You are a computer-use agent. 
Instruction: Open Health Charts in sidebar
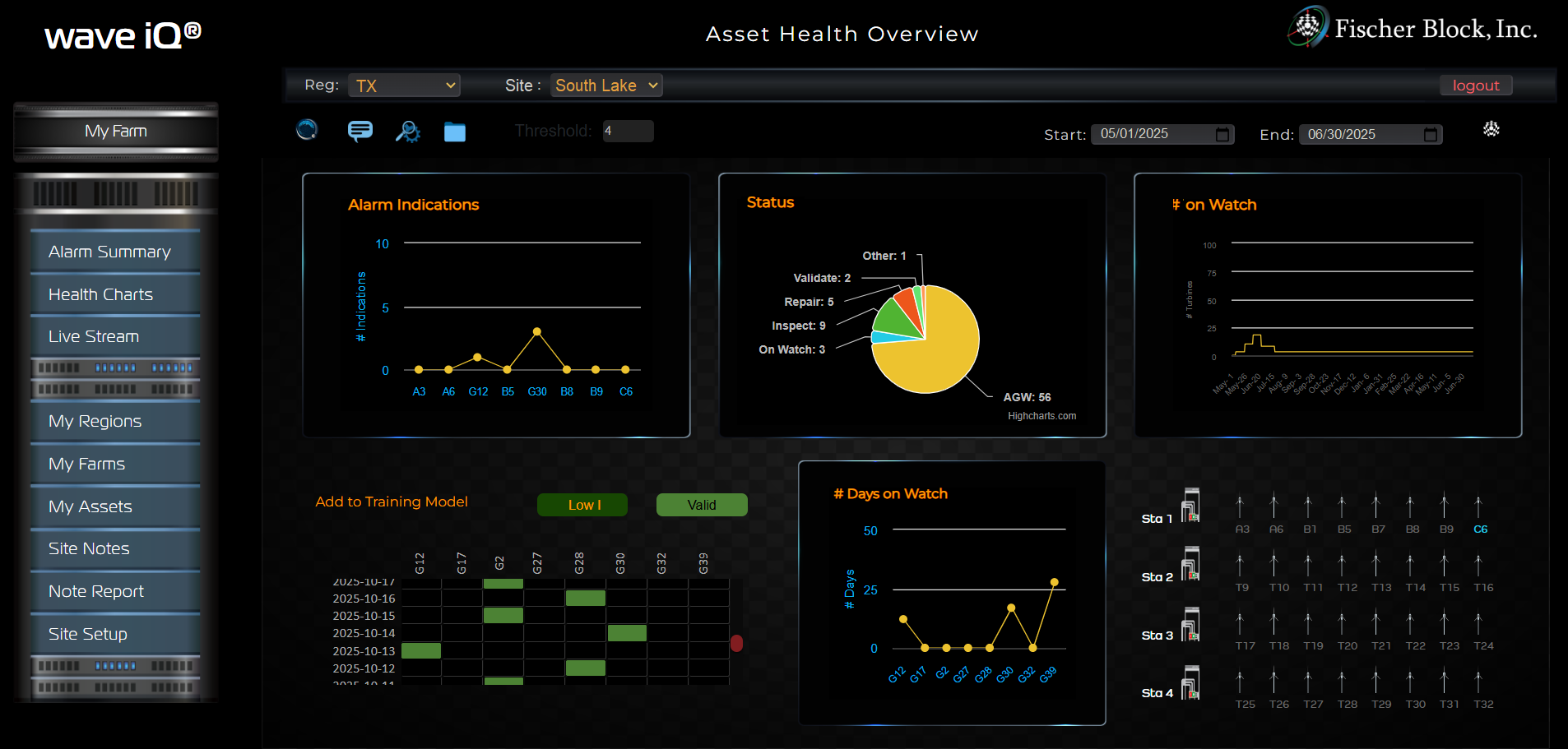click(115, 294)
